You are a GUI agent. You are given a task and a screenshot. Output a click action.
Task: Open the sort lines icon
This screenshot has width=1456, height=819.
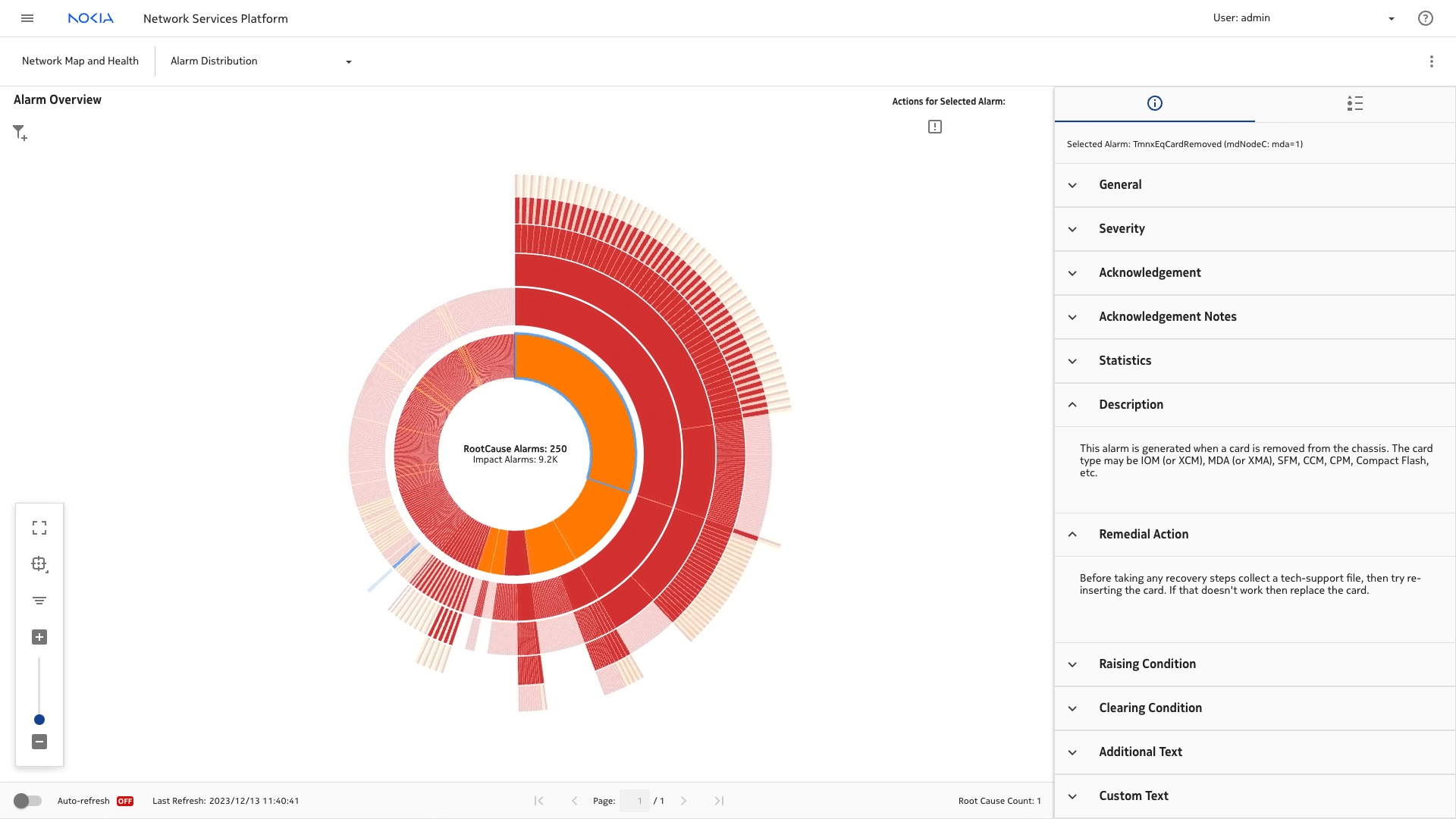(39, 601)
